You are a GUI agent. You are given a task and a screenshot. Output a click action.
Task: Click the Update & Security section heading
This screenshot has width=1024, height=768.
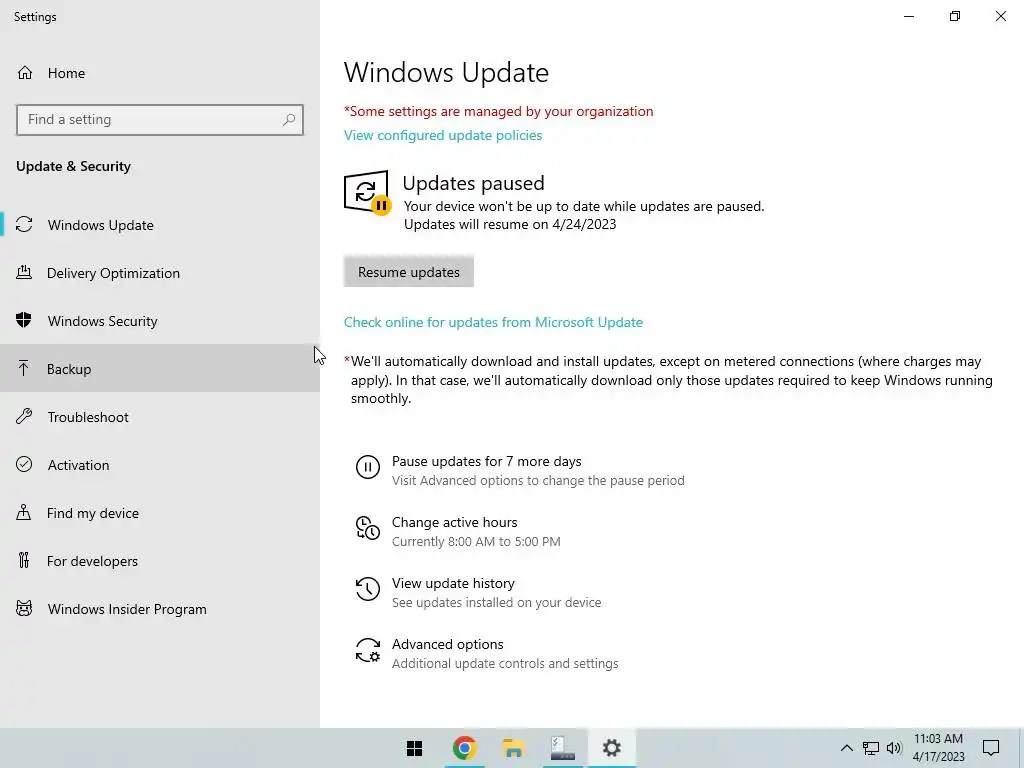coord(73,166)
